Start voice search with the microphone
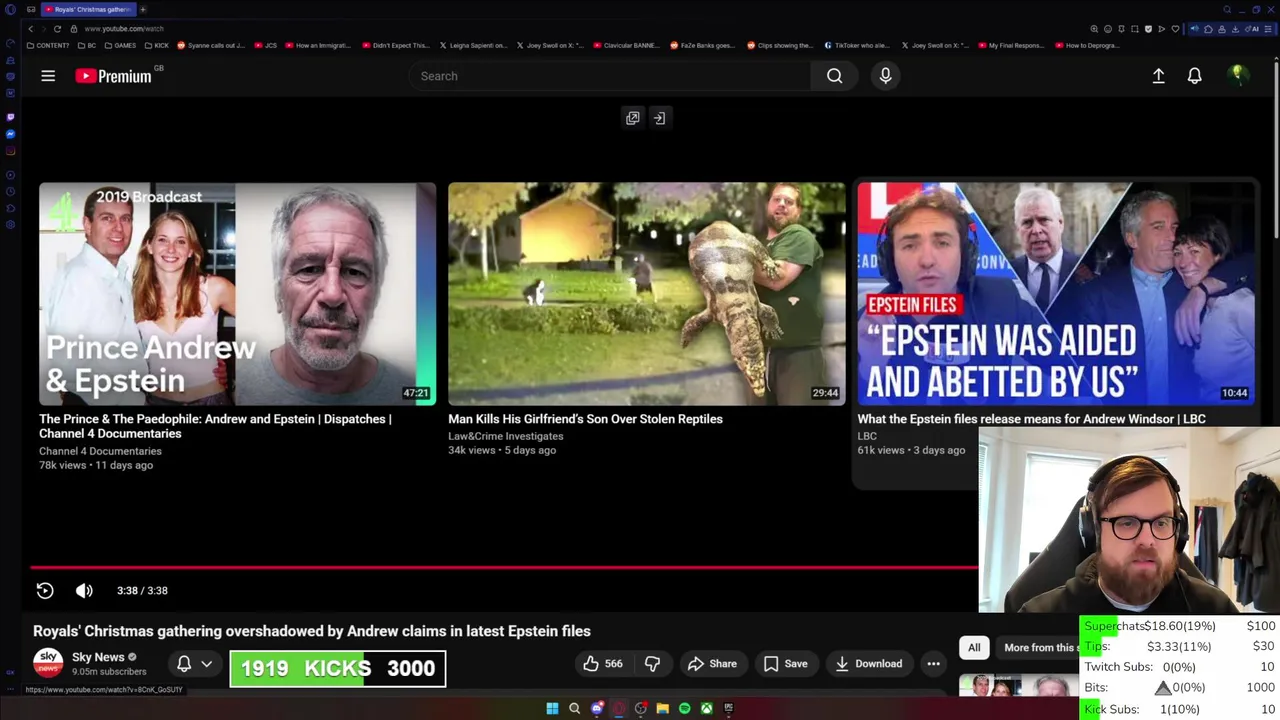 pos(885,76)
